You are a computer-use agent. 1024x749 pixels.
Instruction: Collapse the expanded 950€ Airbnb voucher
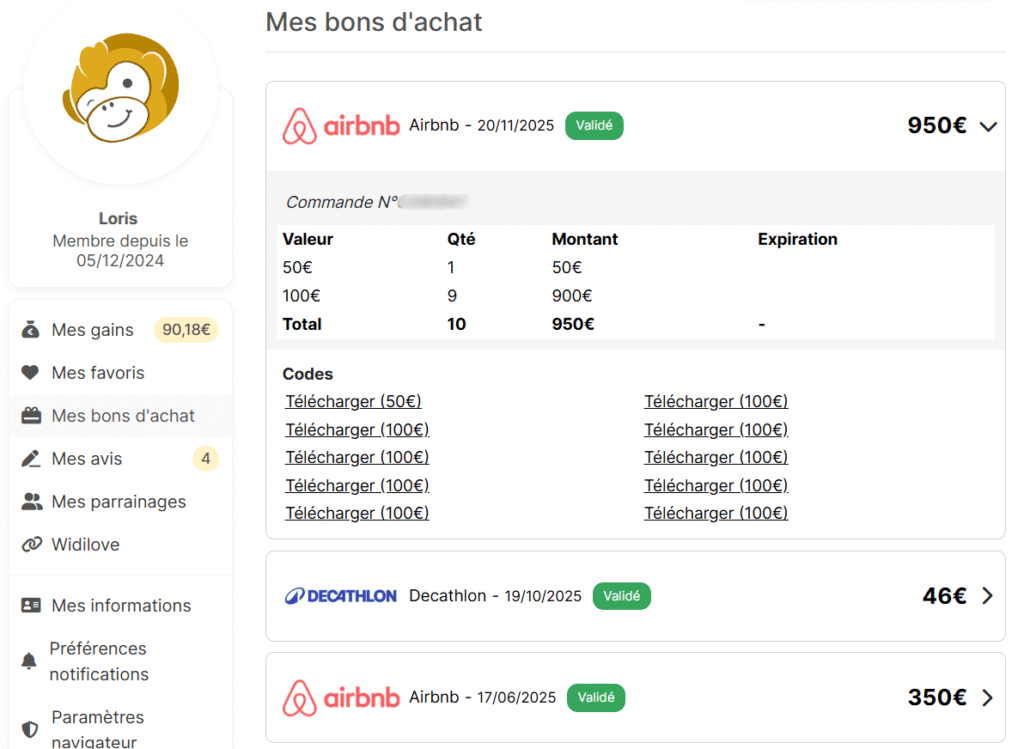click(x=988, y=127)
